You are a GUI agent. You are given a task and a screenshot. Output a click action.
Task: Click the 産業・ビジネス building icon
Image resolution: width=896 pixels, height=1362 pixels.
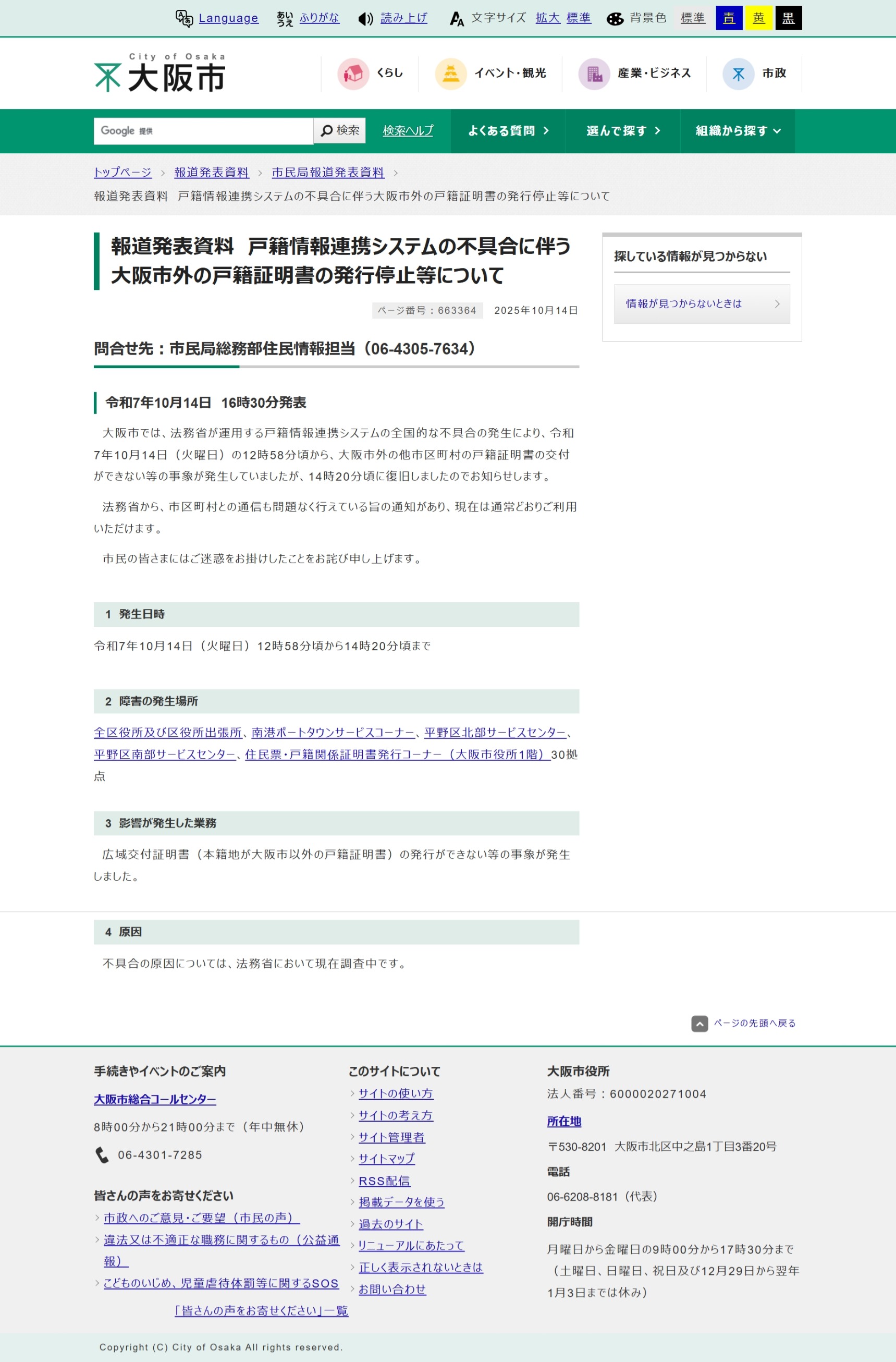click(594, 74)
